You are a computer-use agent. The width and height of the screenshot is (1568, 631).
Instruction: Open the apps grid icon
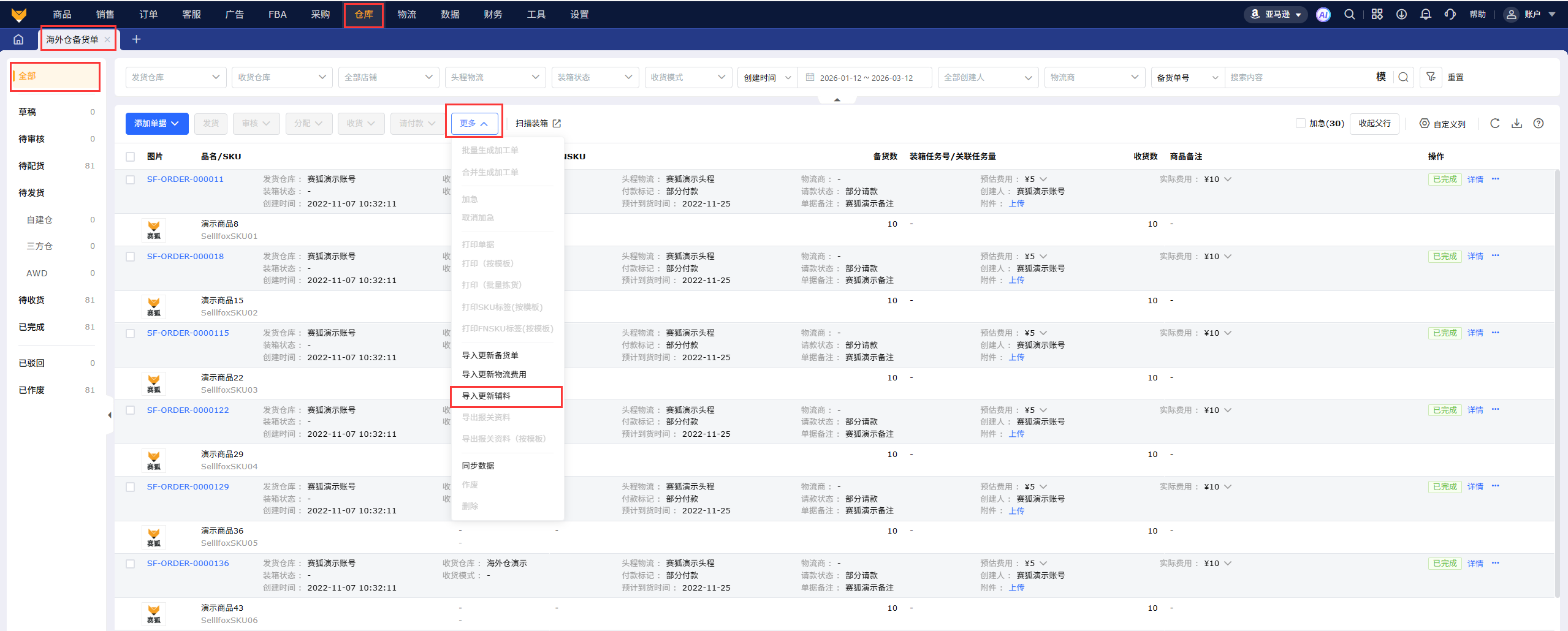[x=1377, y=14]
